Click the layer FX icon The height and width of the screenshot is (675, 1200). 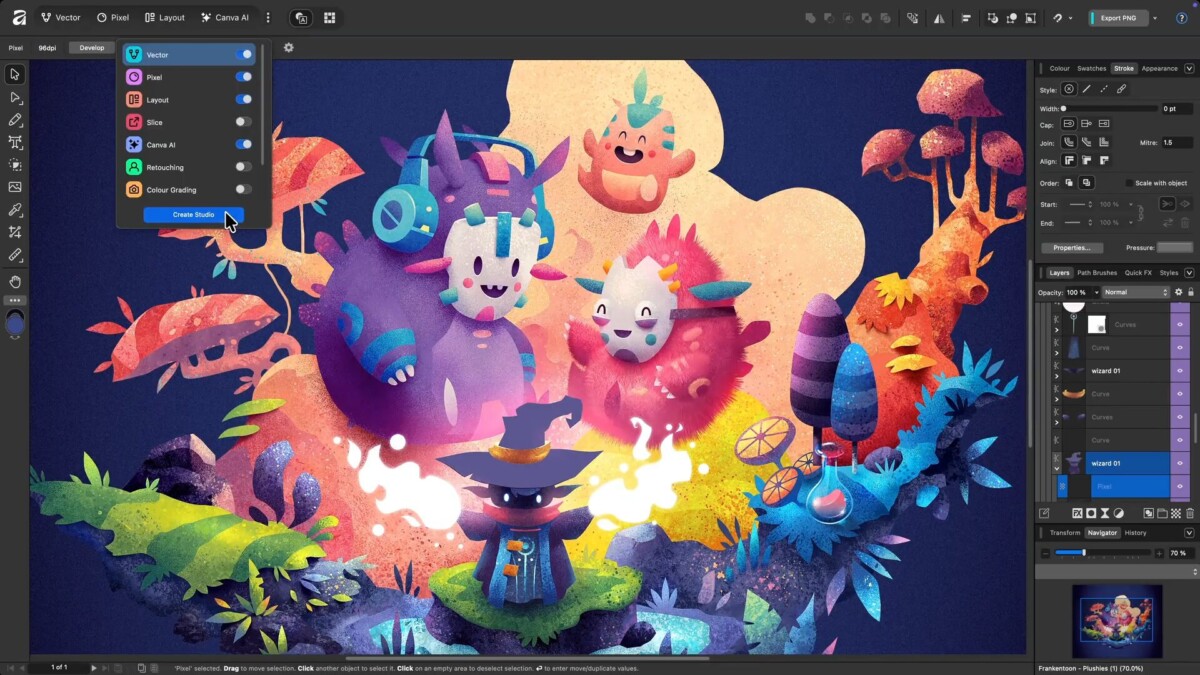click(1077, 513)
